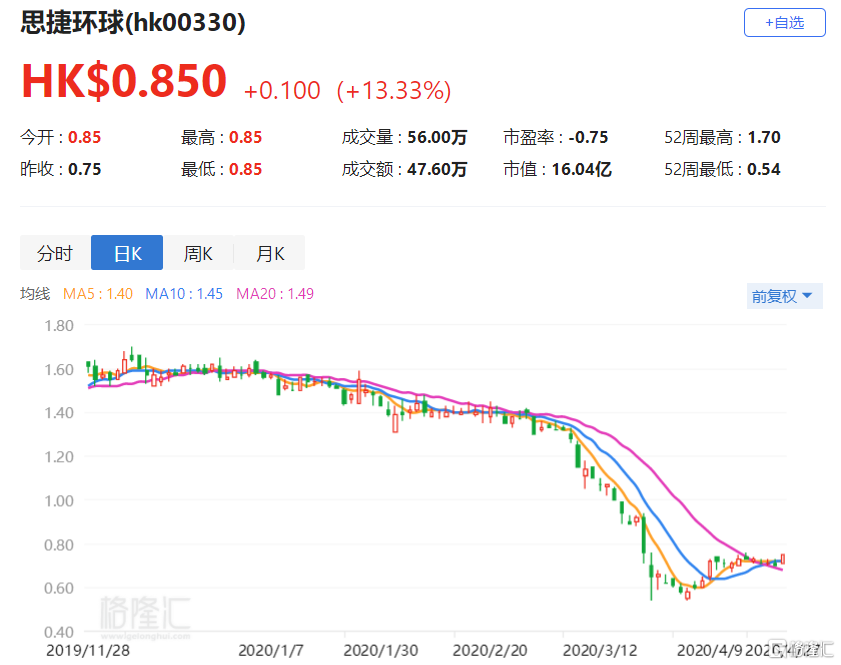Click the current price HK$0.850
The image size is (841, 665).
[124, 80]
